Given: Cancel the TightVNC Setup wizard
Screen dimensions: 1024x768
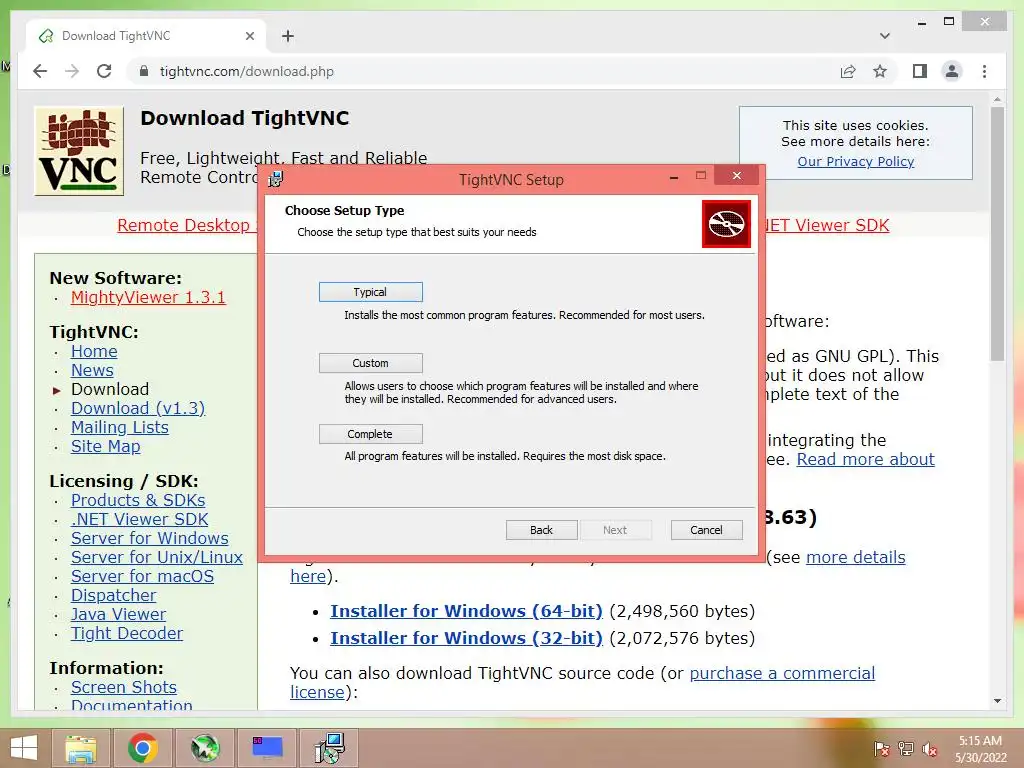Looking at the screenshot, I should (x=707, y=530).
